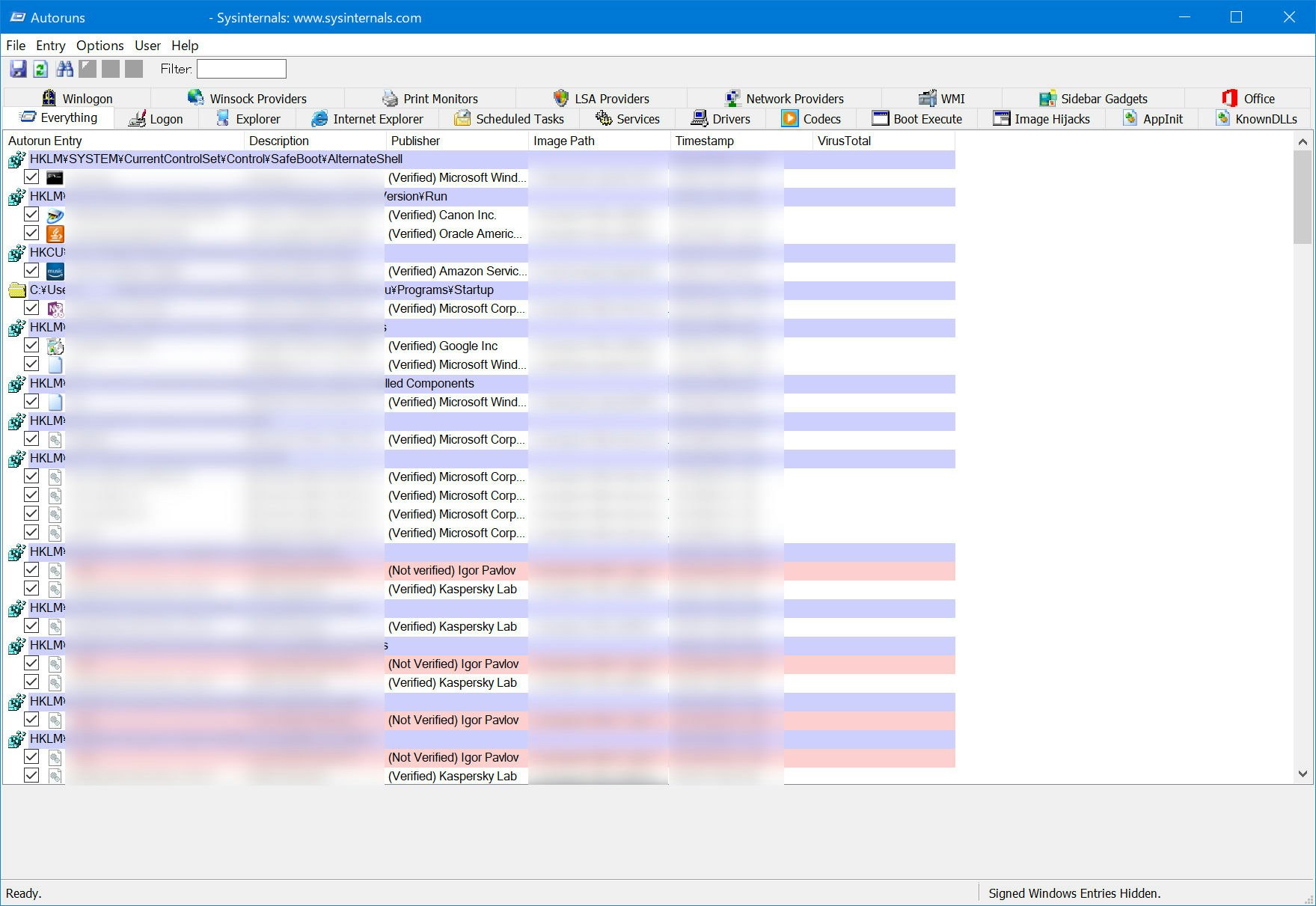Click the command prompt icon in first entry
Viewport: 1316px width, 906px height.
coord(55,177)
